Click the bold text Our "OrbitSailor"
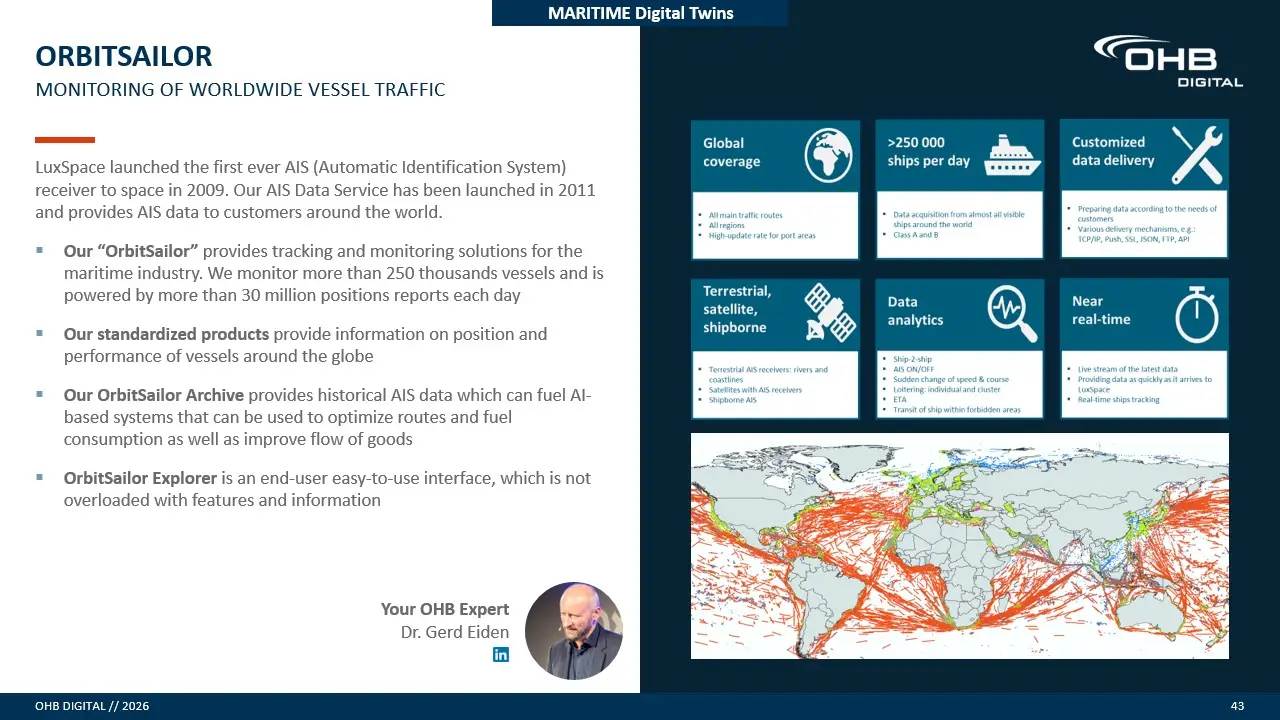Screen dimensions: 1280x720 (x=131, y=251)
